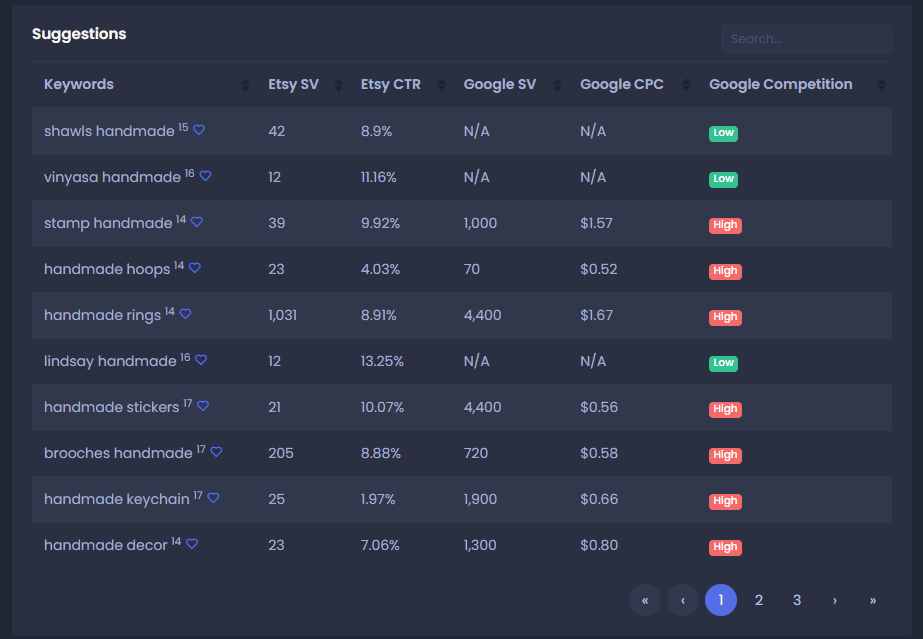Open page 3 of suggestions
Screen dimensions: 923x639
click(797, 600)
